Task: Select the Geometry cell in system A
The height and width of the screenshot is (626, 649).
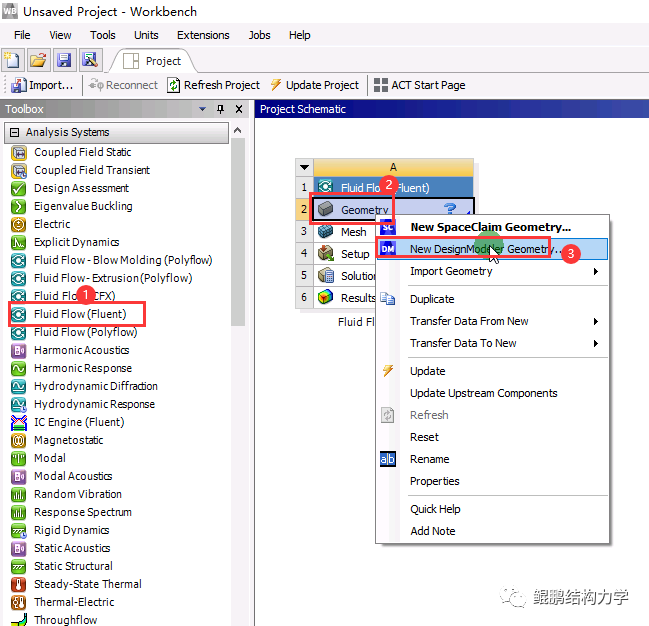Action: click(x=392, y=209)
